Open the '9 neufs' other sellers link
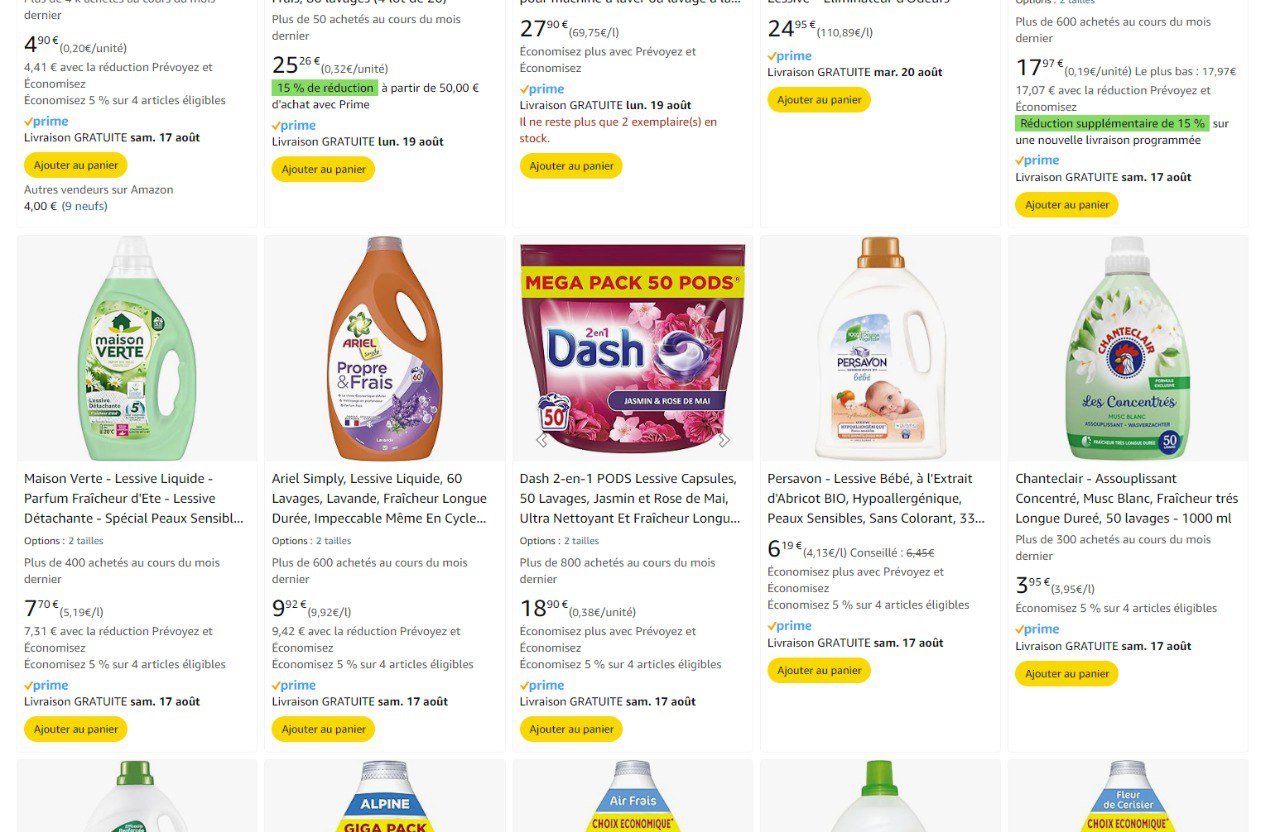 [85, 206]
